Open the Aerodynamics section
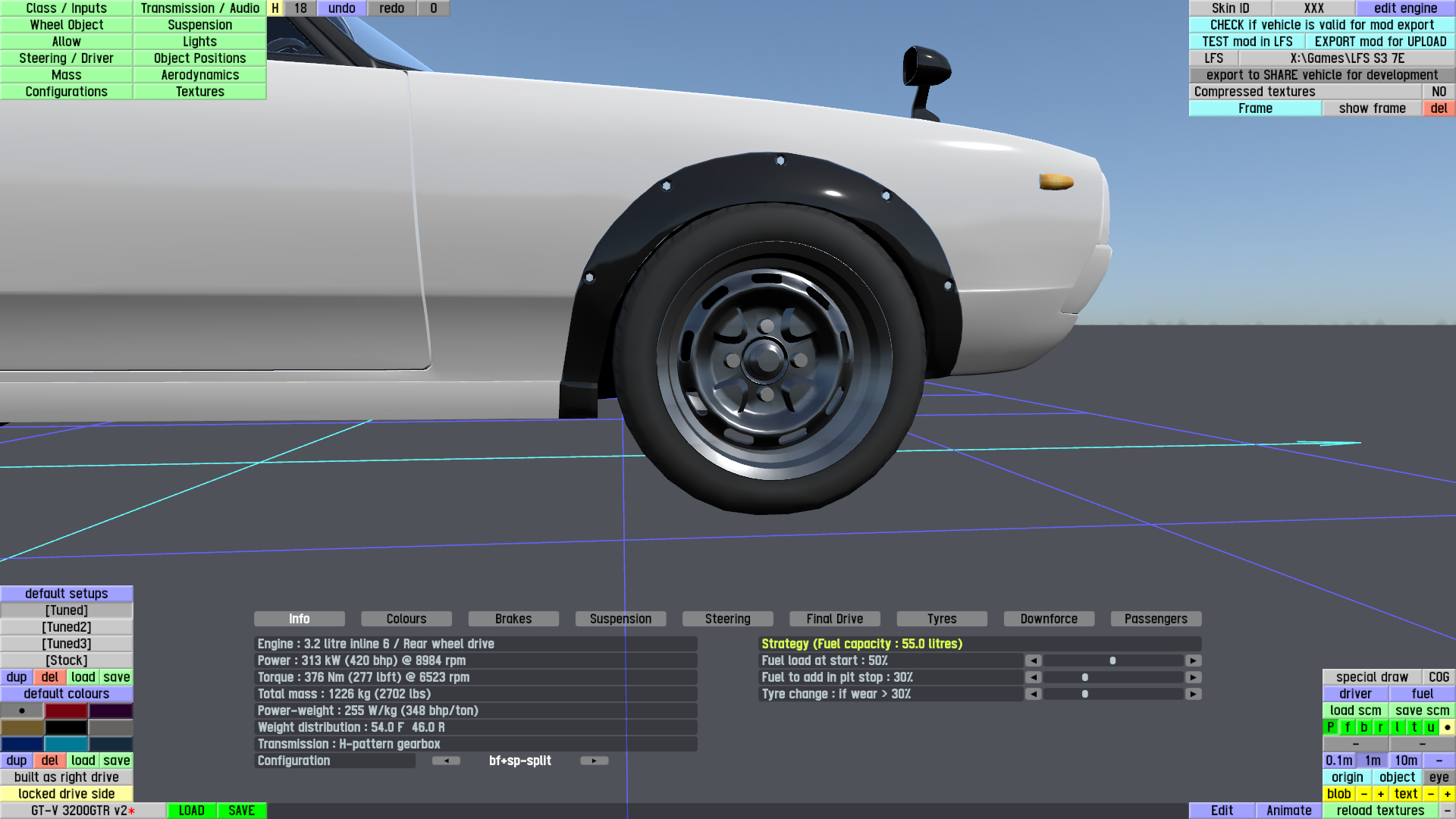Screen dimensions: 1456x819 (x=199, y=75)
